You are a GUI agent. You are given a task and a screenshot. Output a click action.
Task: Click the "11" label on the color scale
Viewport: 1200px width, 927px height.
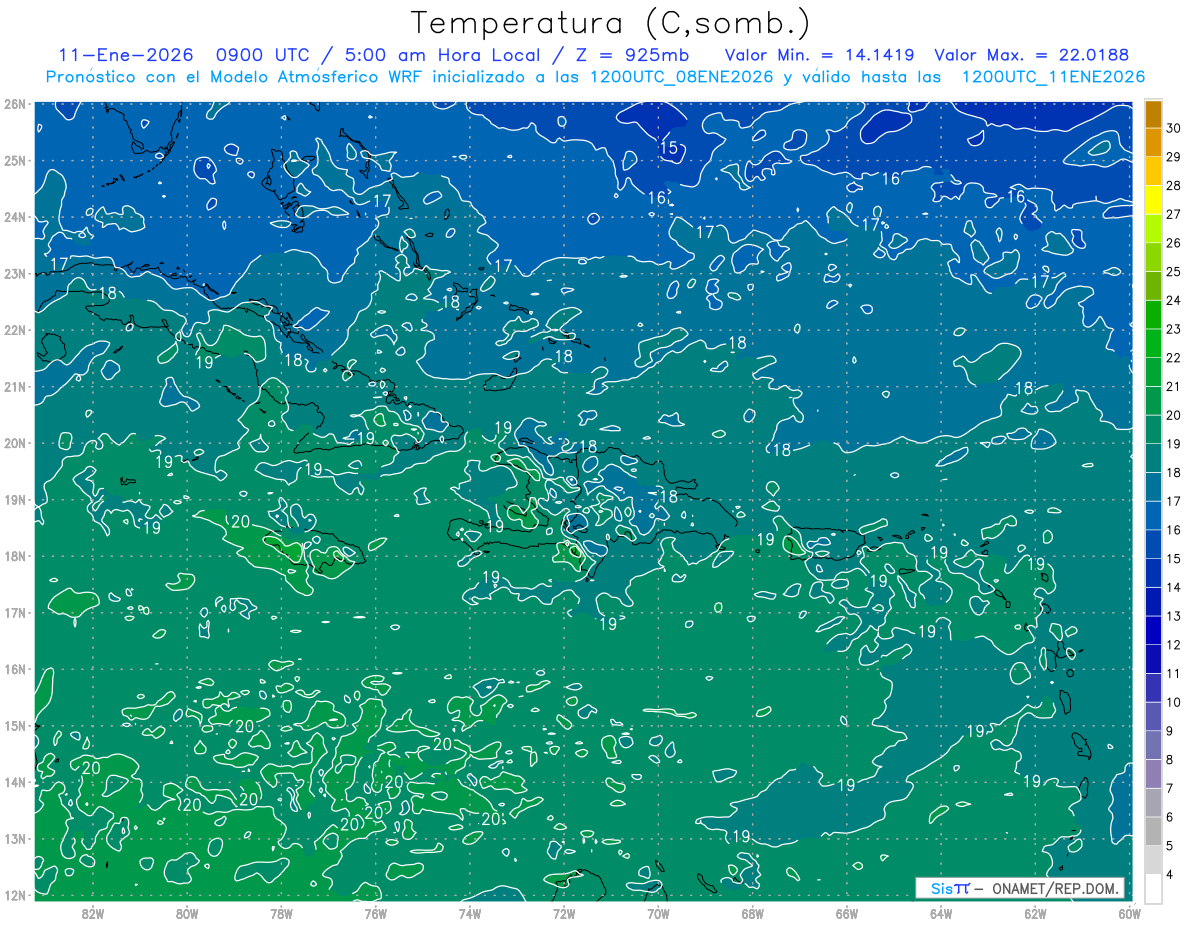tap(1174, 673)
